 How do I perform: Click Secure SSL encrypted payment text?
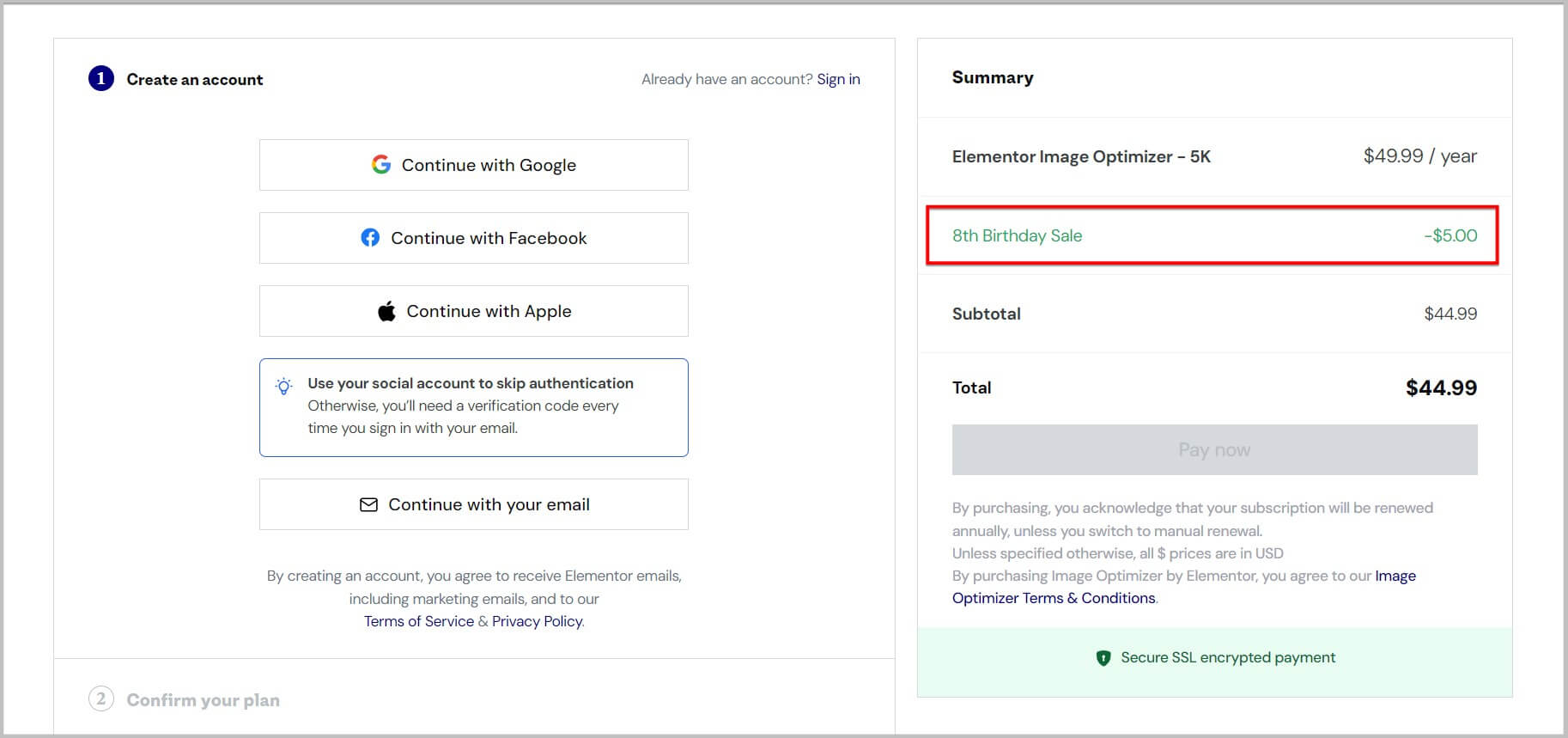(1228, 657)
